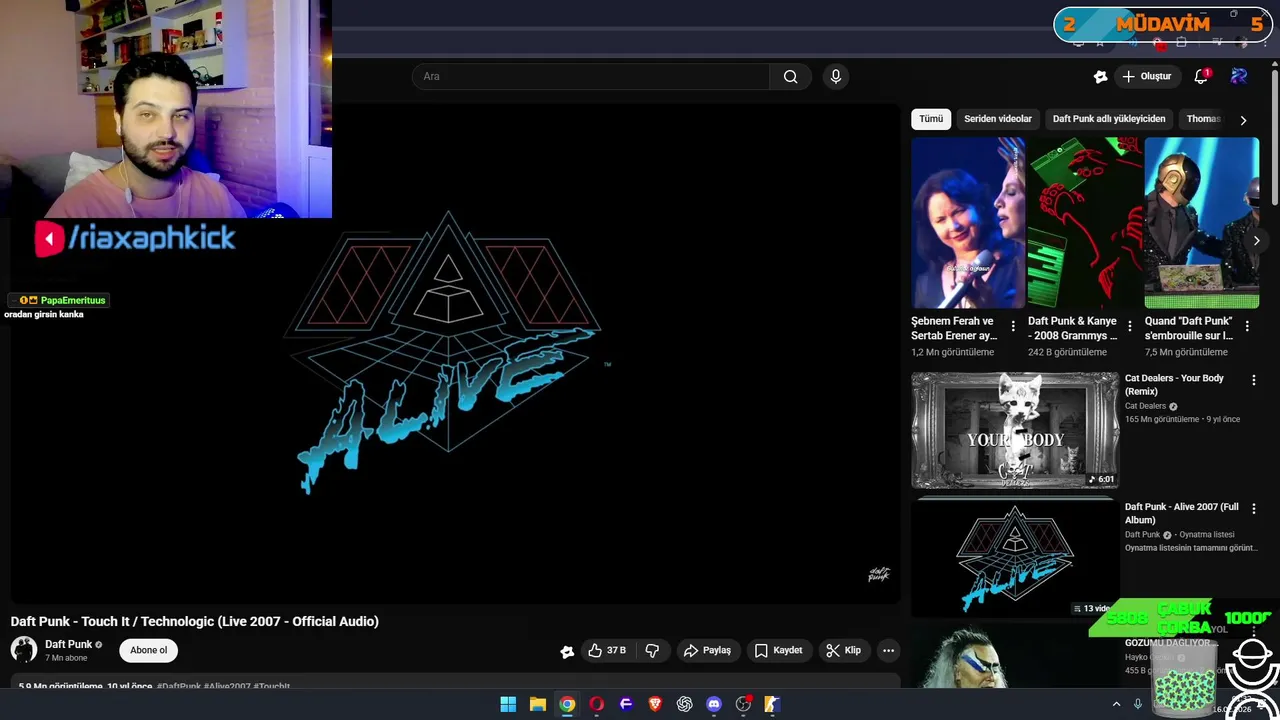The width and height of the screenshot is (1280, 720).
Task: Like the video with 37 B thumbs-up
Action: 607,650
